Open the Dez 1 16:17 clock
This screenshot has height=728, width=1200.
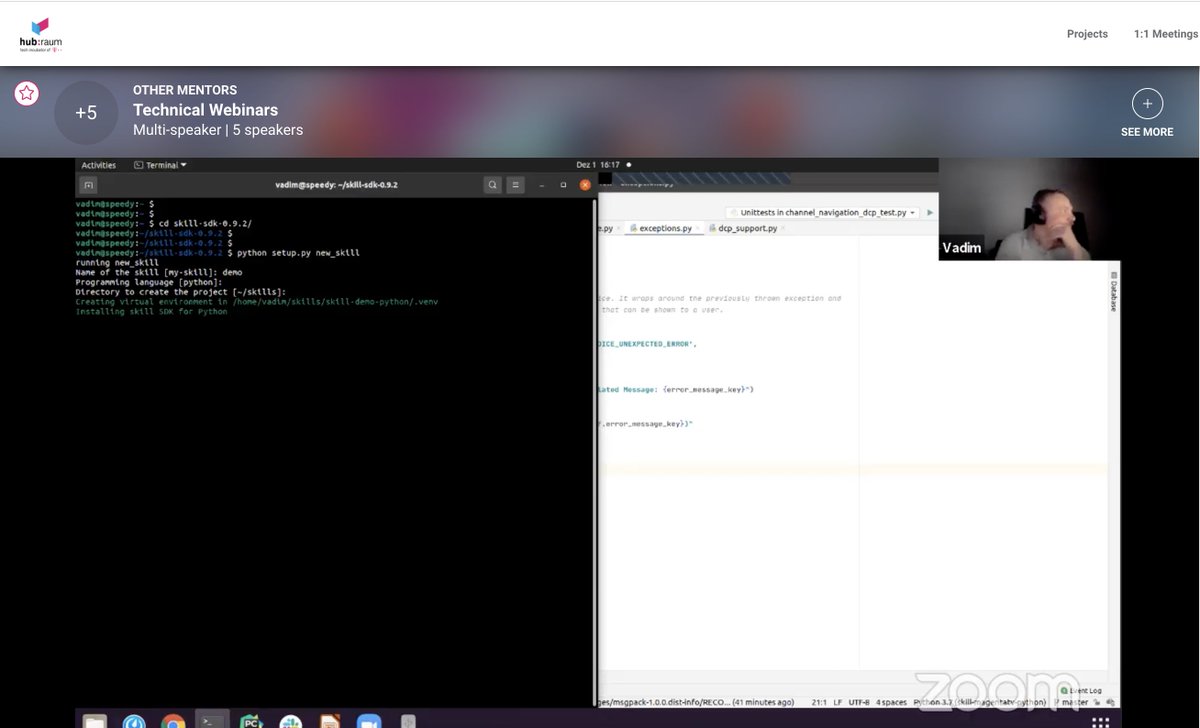[598, 165]
